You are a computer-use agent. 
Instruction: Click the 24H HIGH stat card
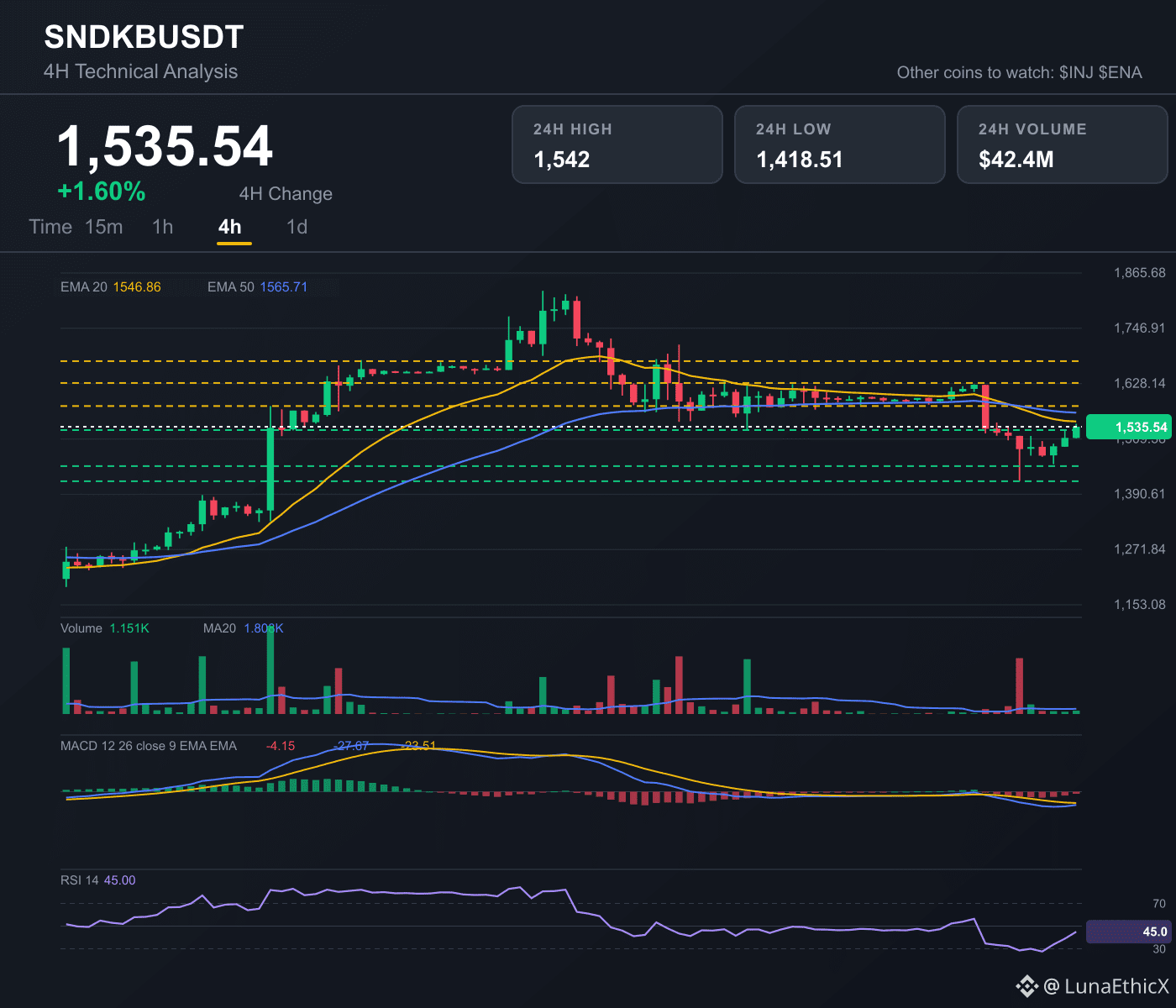click(x=617, y=144)
